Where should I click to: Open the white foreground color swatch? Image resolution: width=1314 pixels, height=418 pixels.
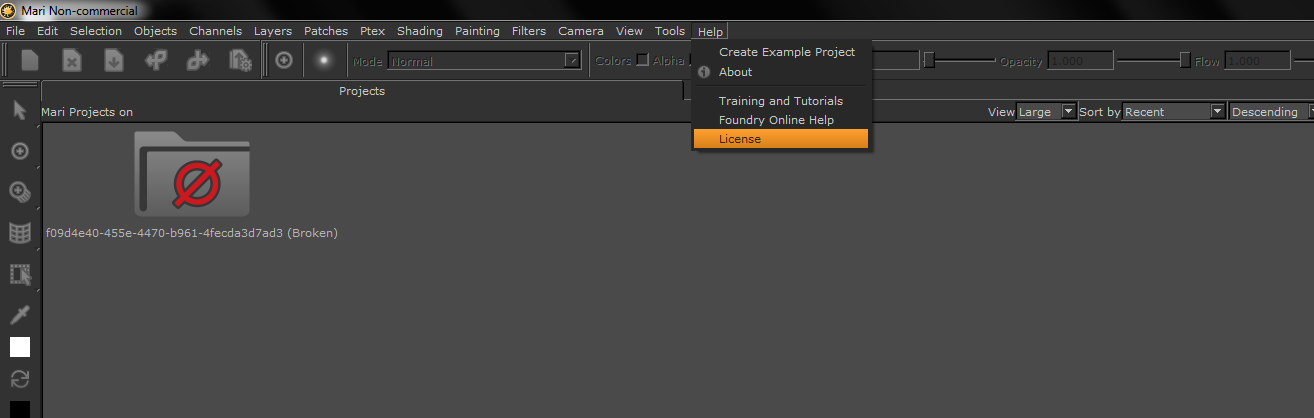pos(20,347)
